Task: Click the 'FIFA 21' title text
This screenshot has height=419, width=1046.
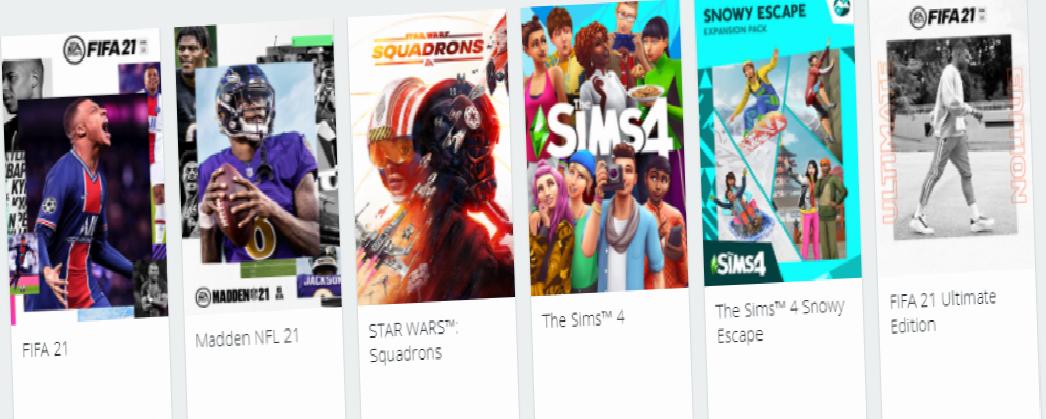Action: 45,350
